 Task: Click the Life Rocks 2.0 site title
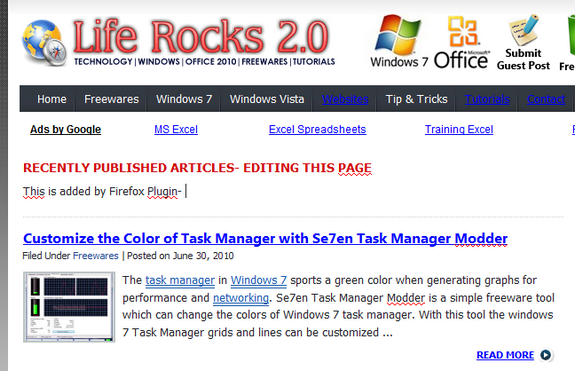click(201, 37)
